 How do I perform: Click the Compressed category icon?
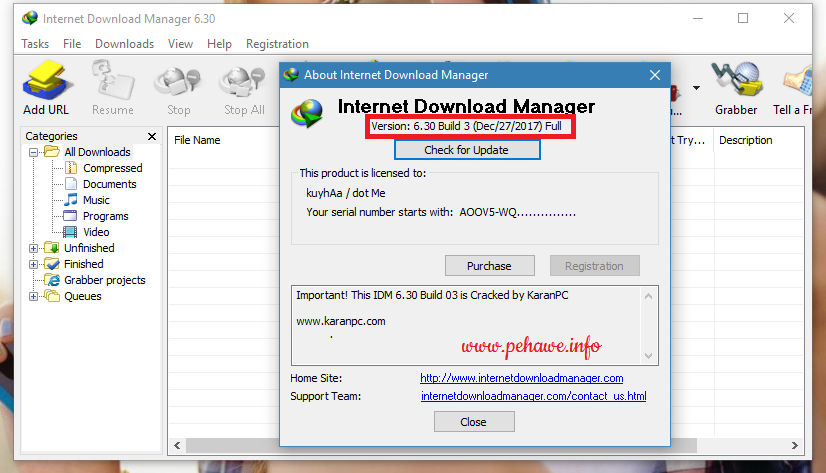coord(71,168)
